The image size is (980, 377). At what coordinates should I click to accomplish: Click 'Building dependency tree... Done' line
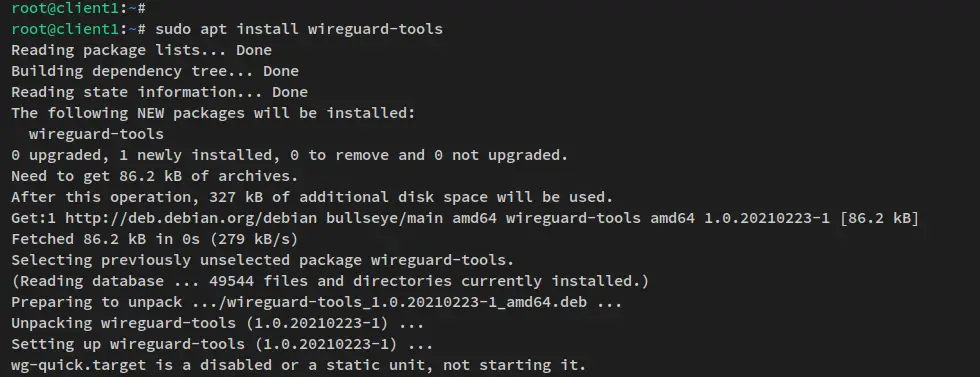[x=155, y=71]
